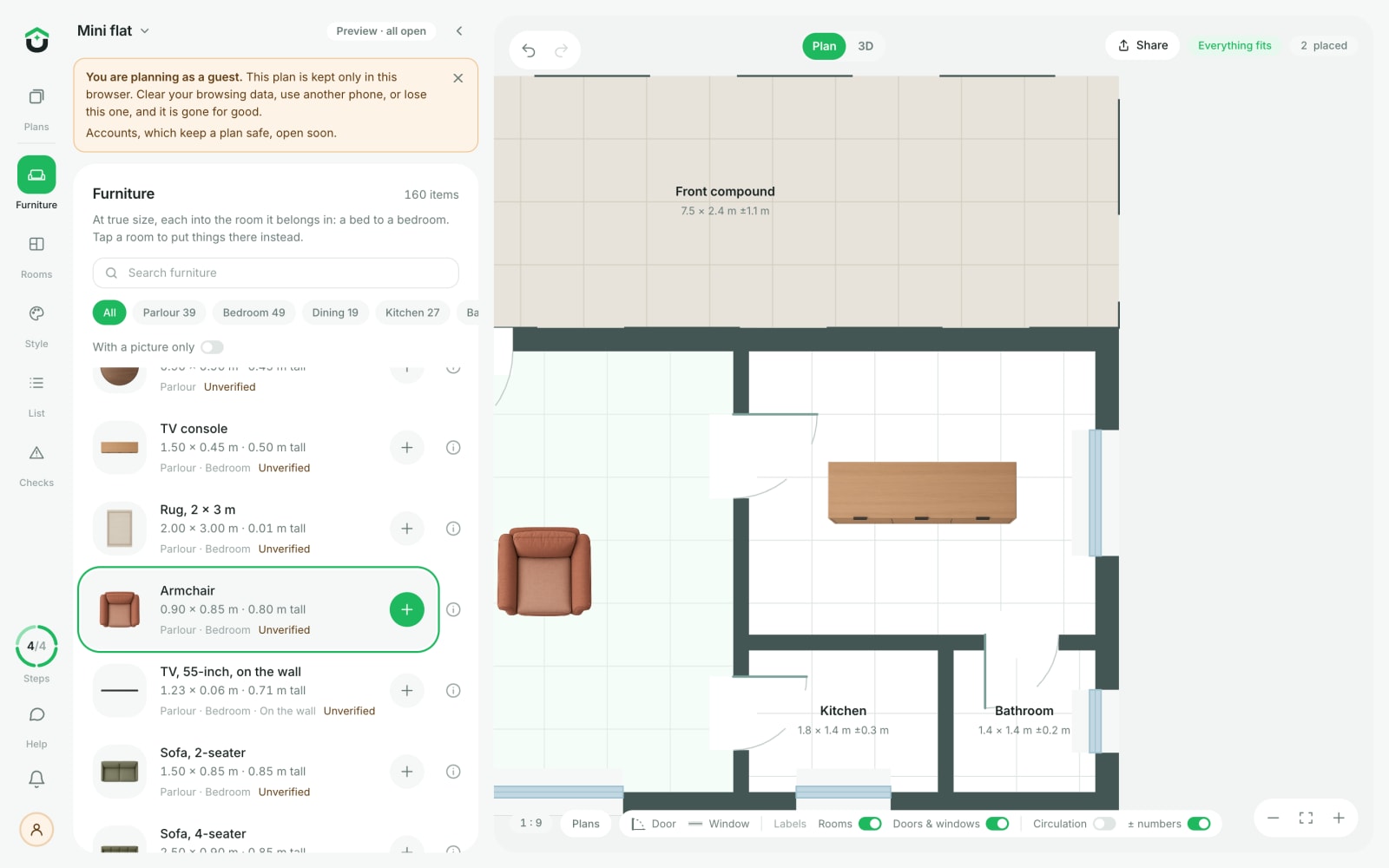Screen dimensions: 1389x868
Task: Toggle With a picture only switch
Action: (x=212, y=347)
